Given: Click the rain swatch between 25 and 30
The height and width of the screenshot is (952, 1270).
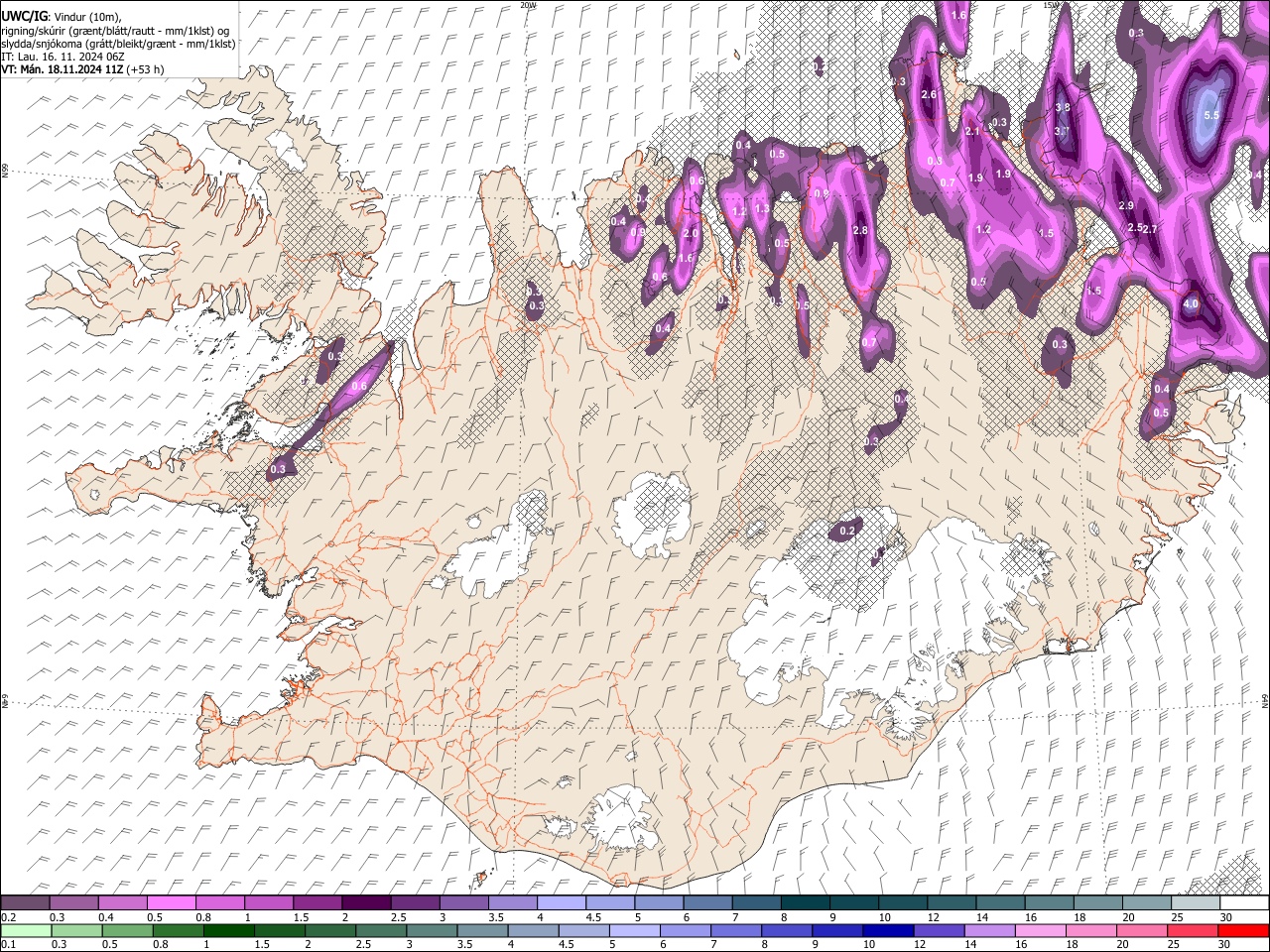Looking at the screenshot, I should [1194, 930].
